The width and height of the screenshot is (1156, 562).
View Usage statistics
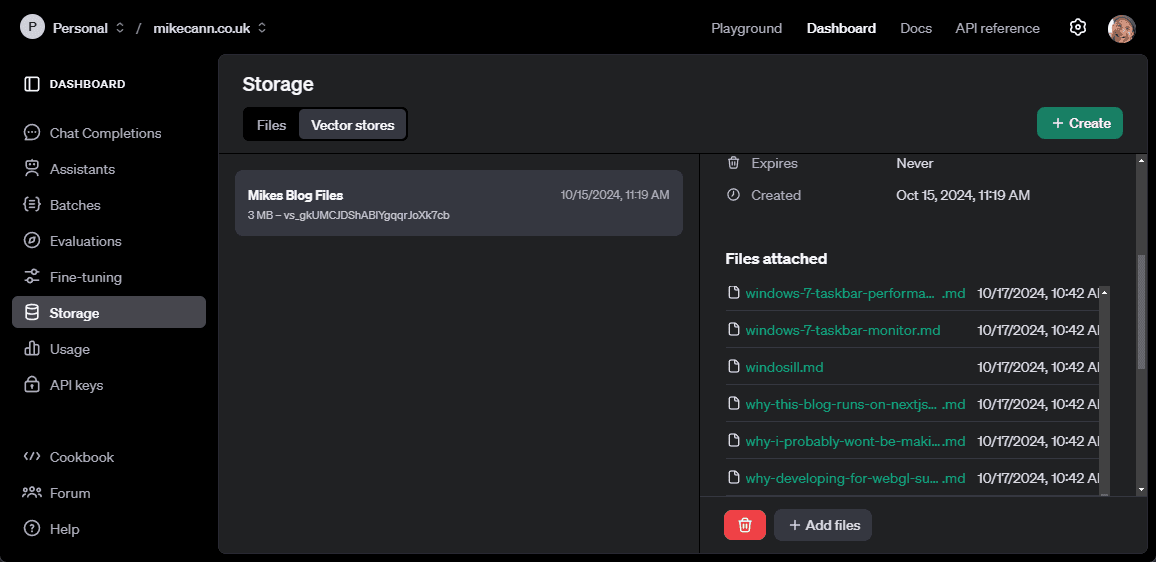pos(69,349)
